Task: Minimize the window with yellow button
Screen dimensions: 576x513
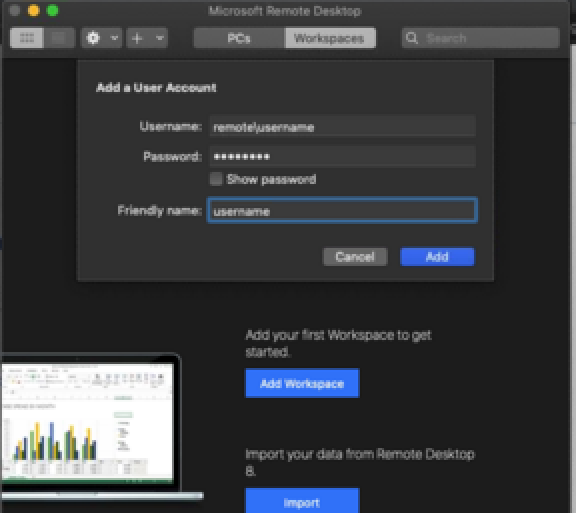Action: (x=33, y=10)
